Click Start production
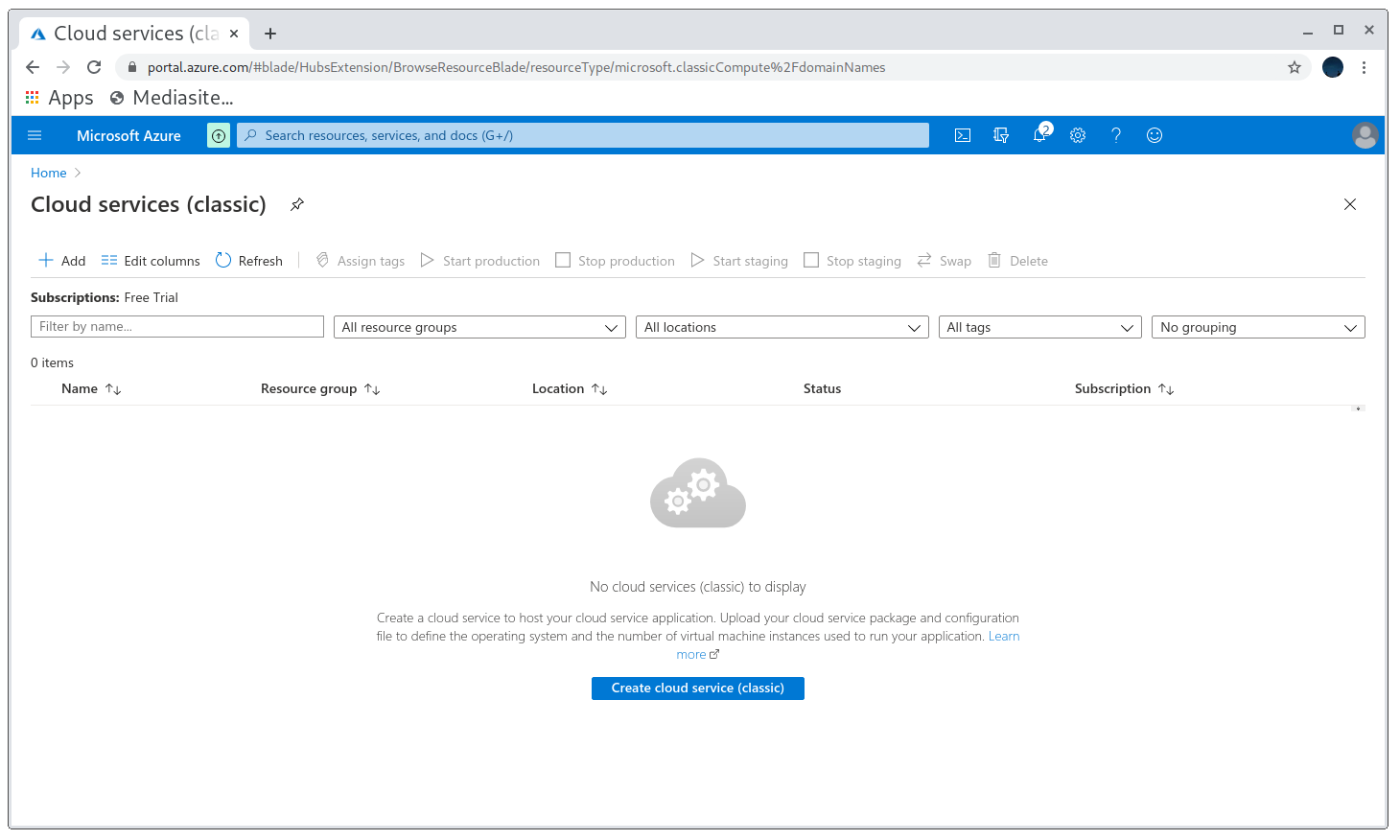The height and width of the screenshot is (840, 1400). pos(480,261)
